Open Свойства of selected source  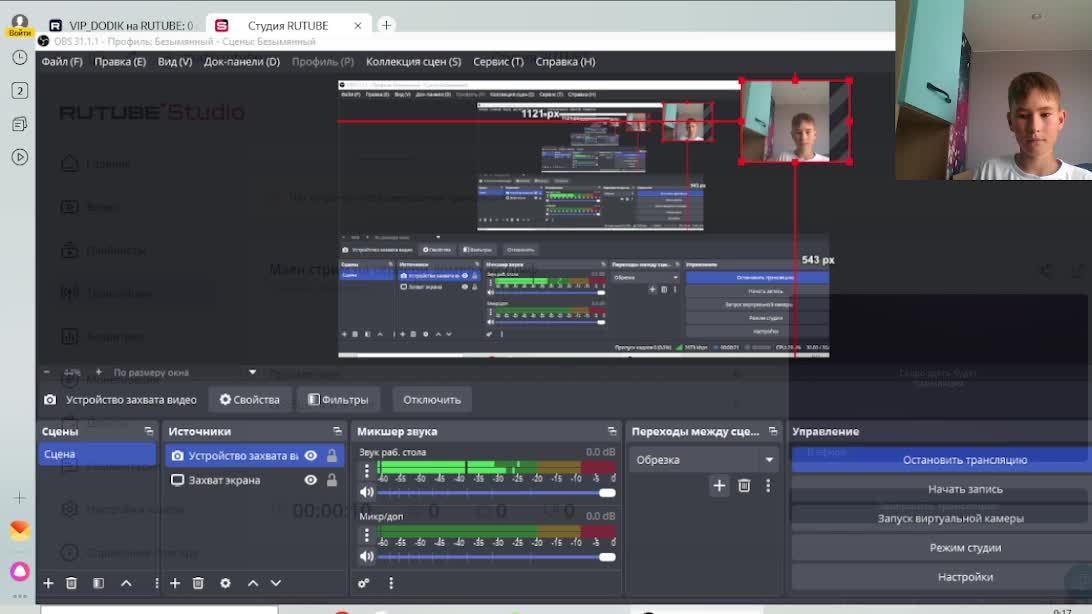coord(250,400)
